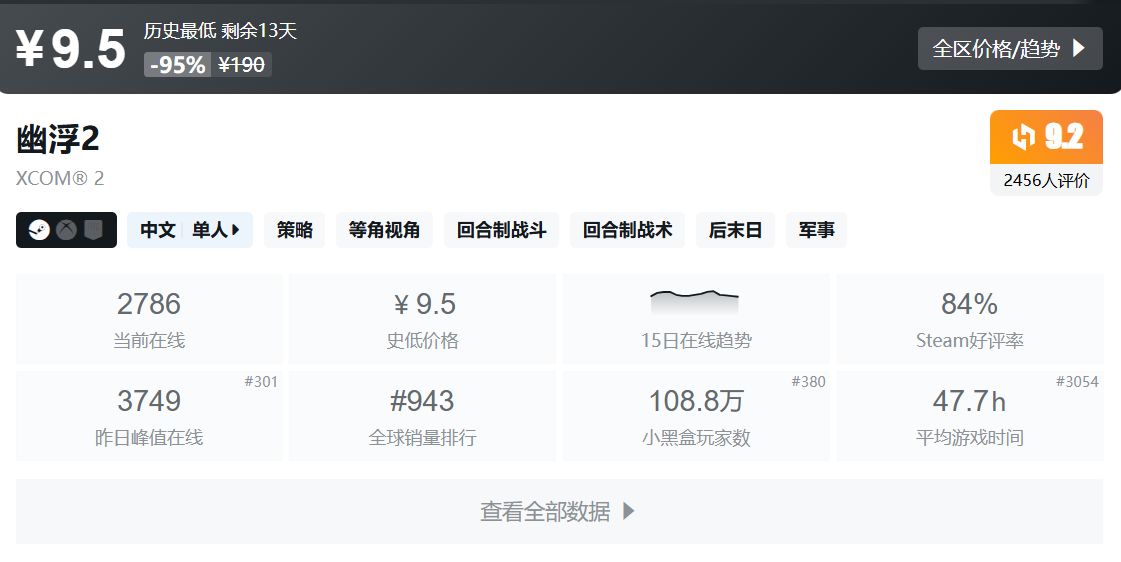Click the game title 幽浮2

[58, 139]
